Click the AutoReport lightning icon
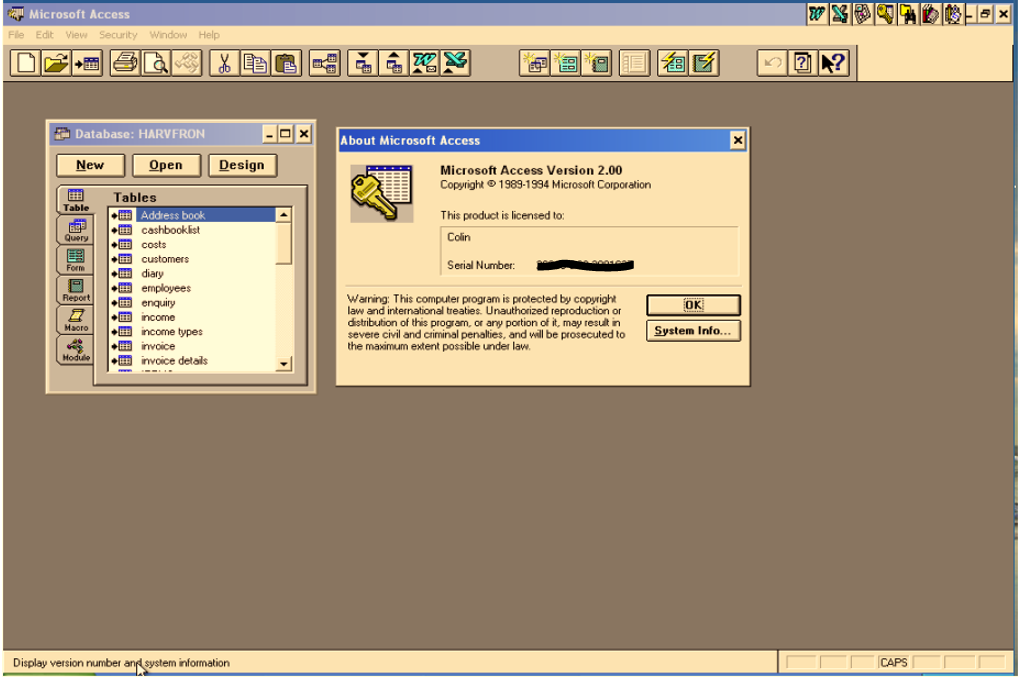This screenshot has height=677, width=1018. pyautogui.click(x=704, y=63)
